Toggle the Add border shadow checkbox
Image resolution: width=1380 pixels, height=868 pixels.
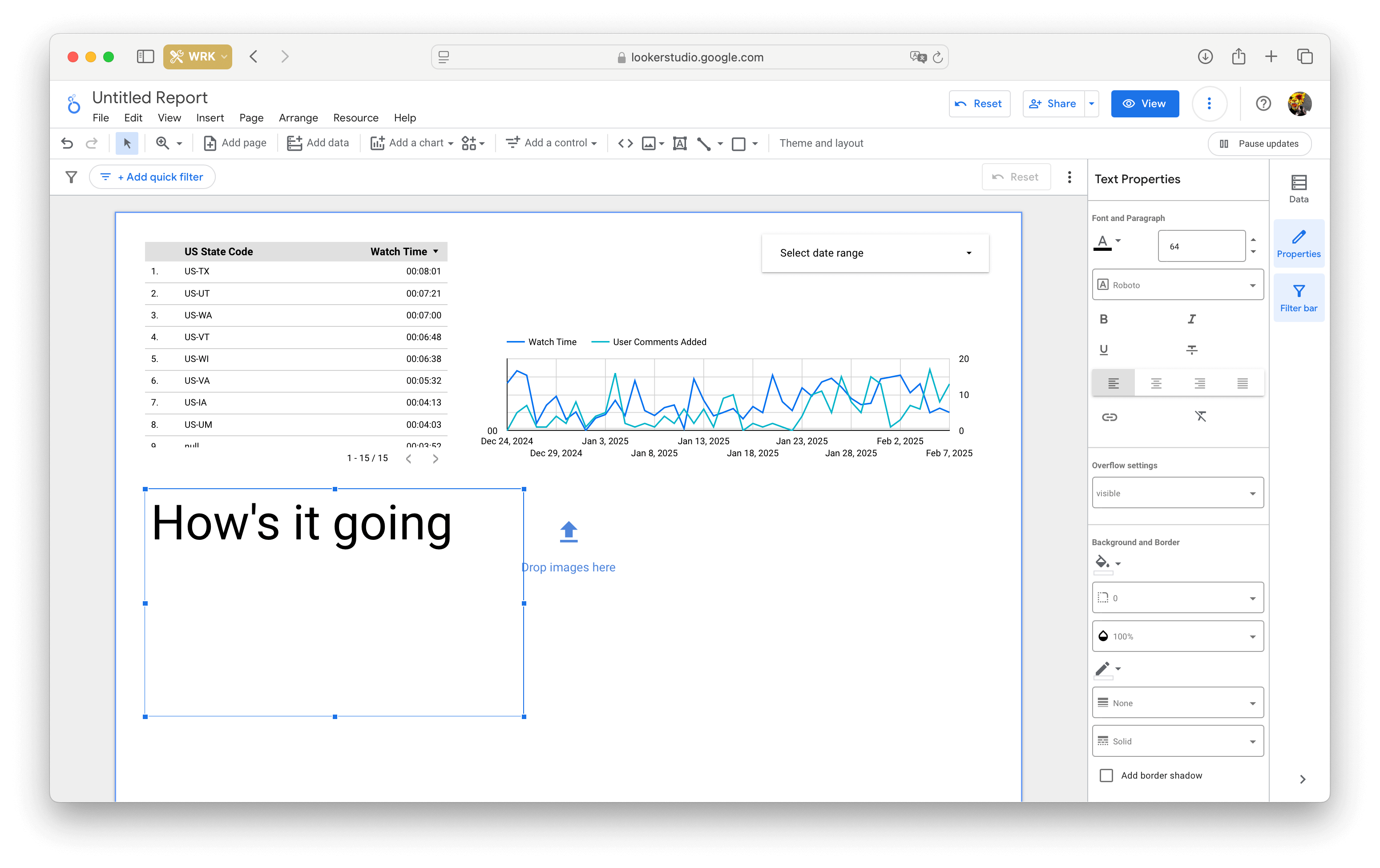coord(1106,775)
